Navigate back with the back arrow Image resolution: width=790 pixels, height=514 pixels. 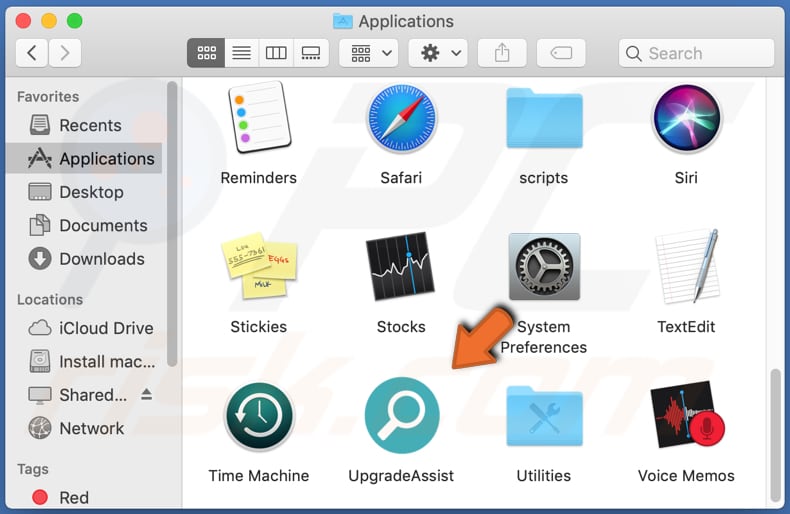click(x=31, y=53)
